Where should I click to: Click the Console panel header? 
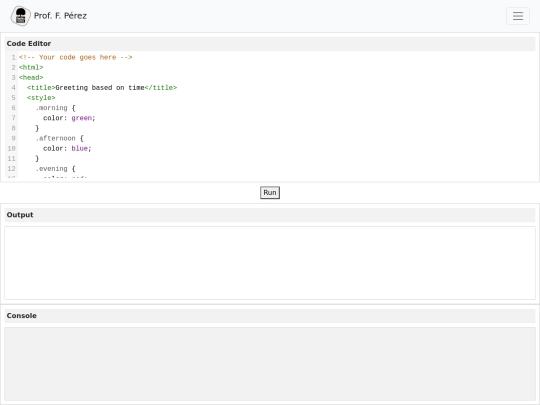click(x=270, y=316)
